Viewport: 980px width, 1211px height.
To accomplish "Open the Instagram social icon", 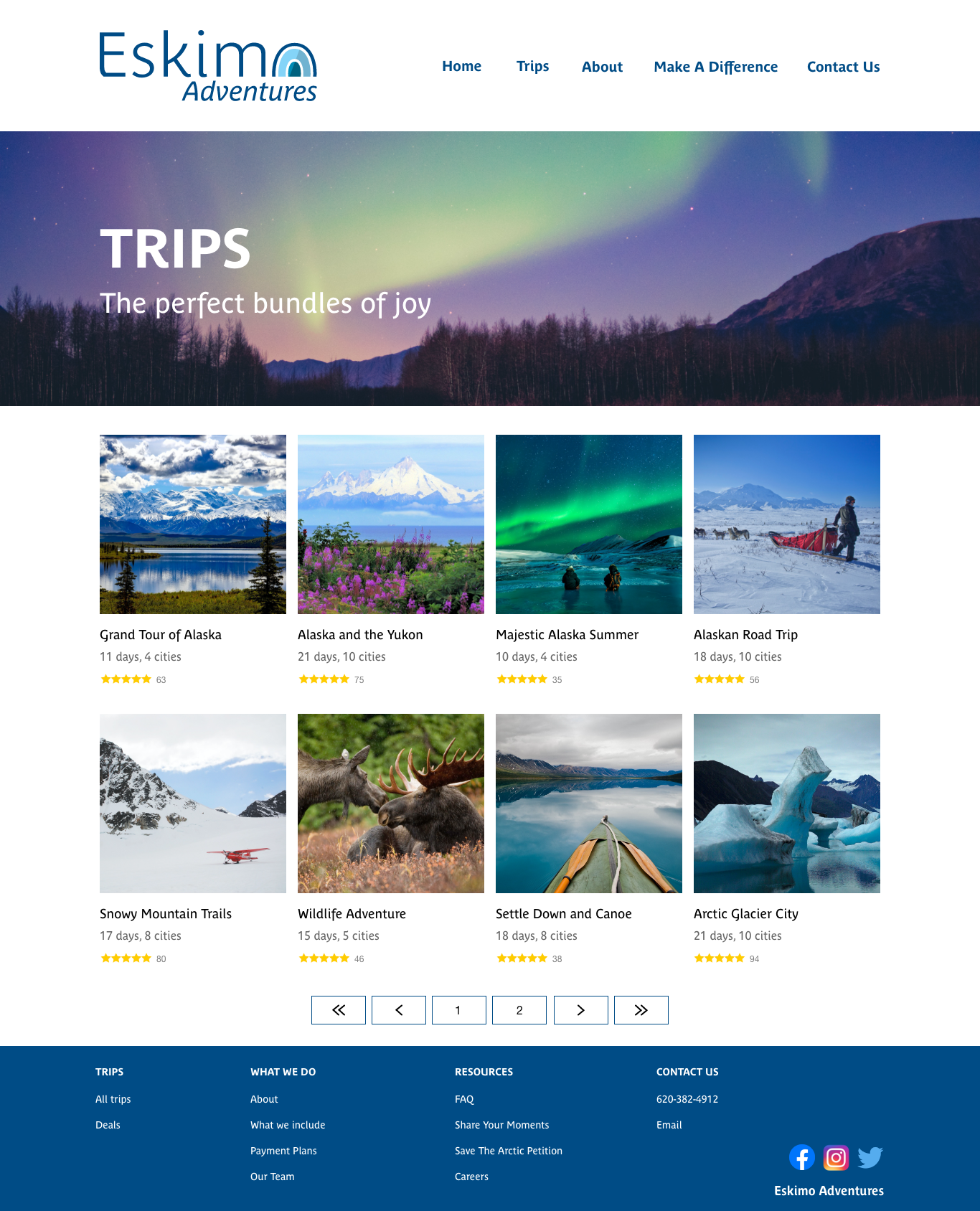I will (836, 1157).
